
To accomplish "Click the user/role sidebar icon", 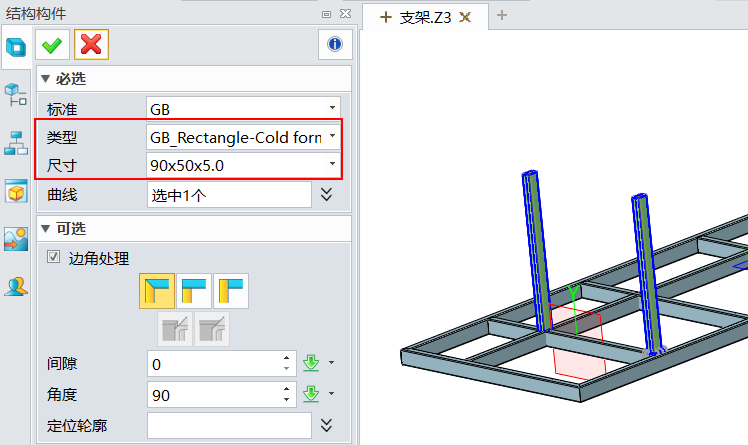I will tap(16, 286).
